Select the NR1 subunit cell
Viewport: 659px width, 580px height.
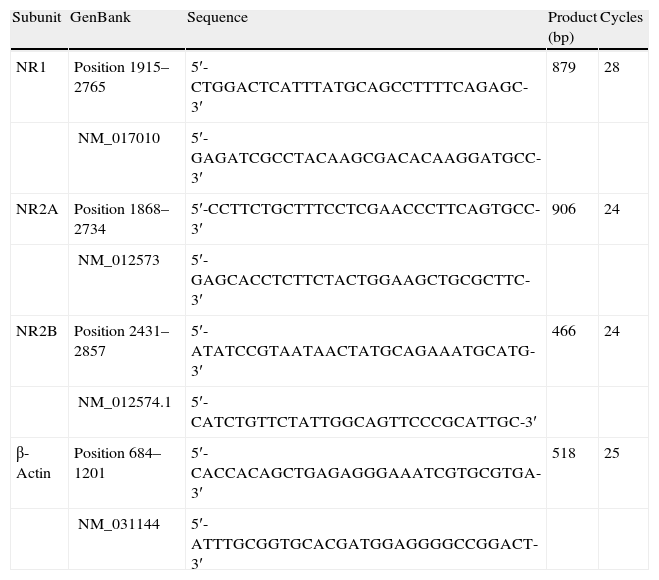(30, 68)
